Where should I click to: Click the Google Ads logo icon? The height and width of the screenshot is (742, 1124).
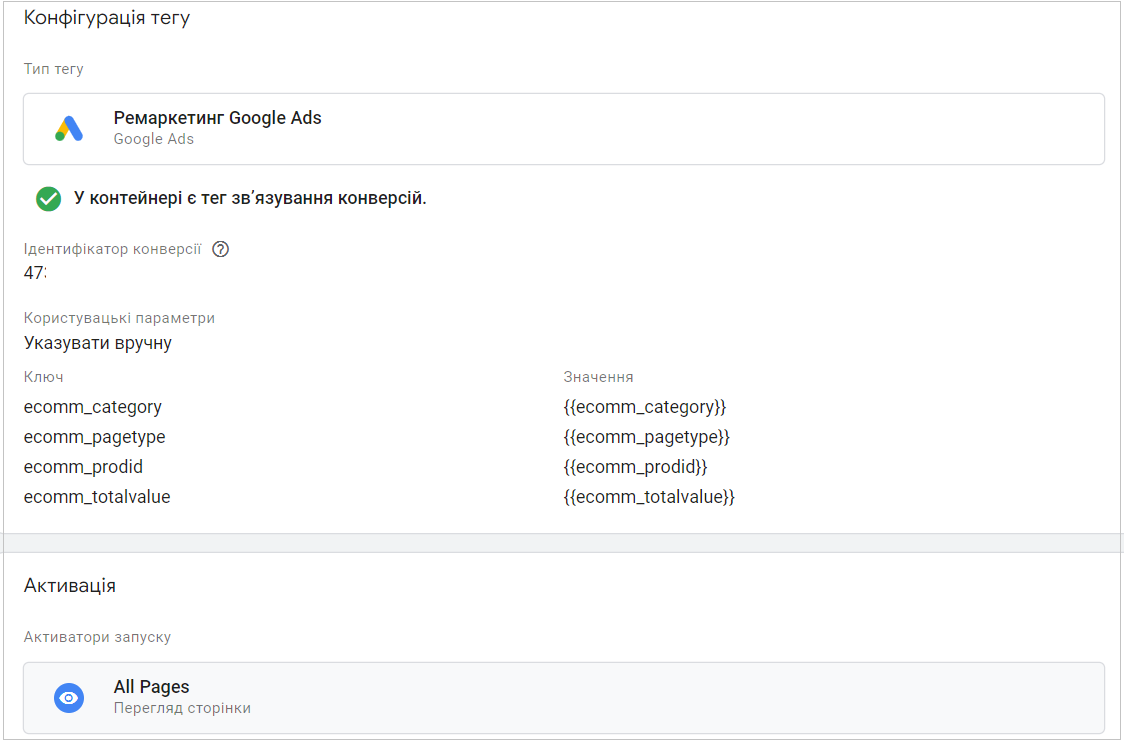coord(70,128)
